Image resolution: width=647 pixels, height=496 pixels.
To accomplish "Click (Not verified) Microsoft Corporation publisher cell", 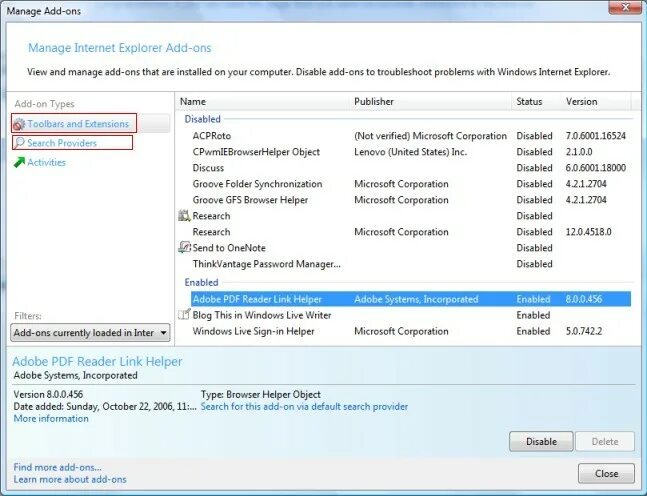I will pyautogui.click(x=430, y=136).
